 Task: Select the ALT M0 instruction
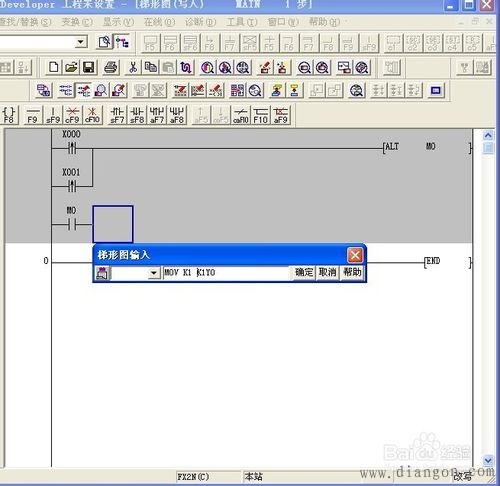coord(427,147)
